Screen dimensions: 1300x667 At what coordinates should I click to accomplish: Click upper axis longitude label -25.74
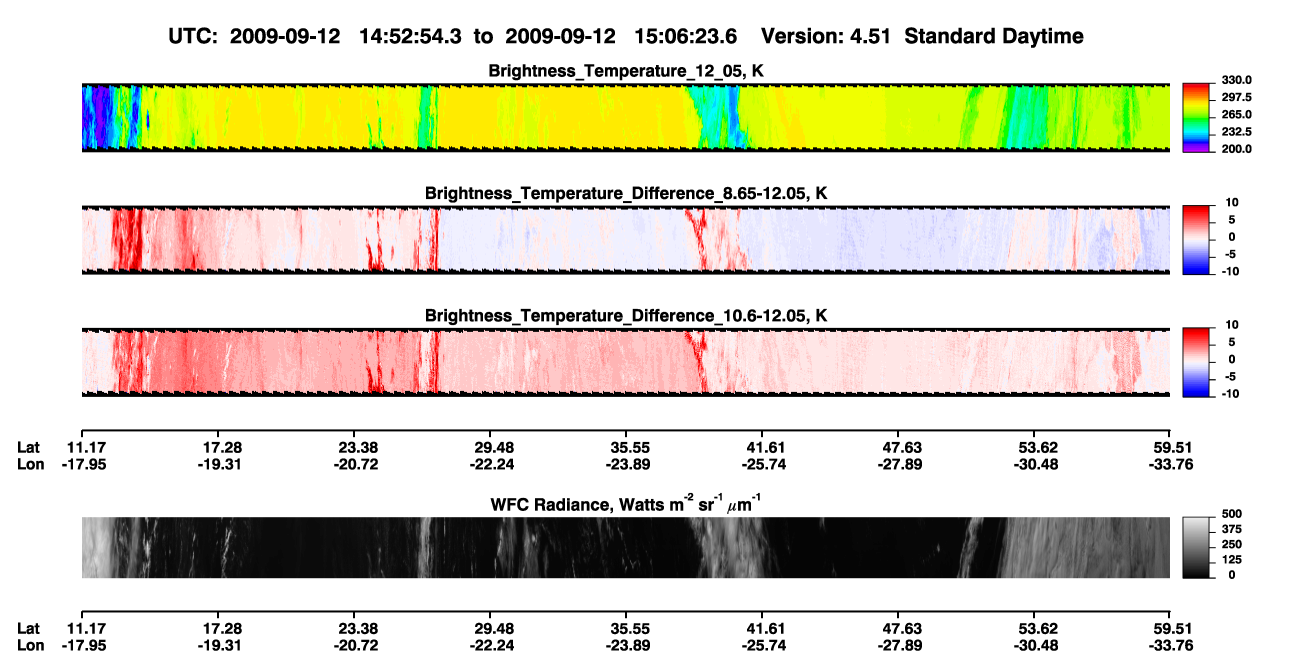763,464
